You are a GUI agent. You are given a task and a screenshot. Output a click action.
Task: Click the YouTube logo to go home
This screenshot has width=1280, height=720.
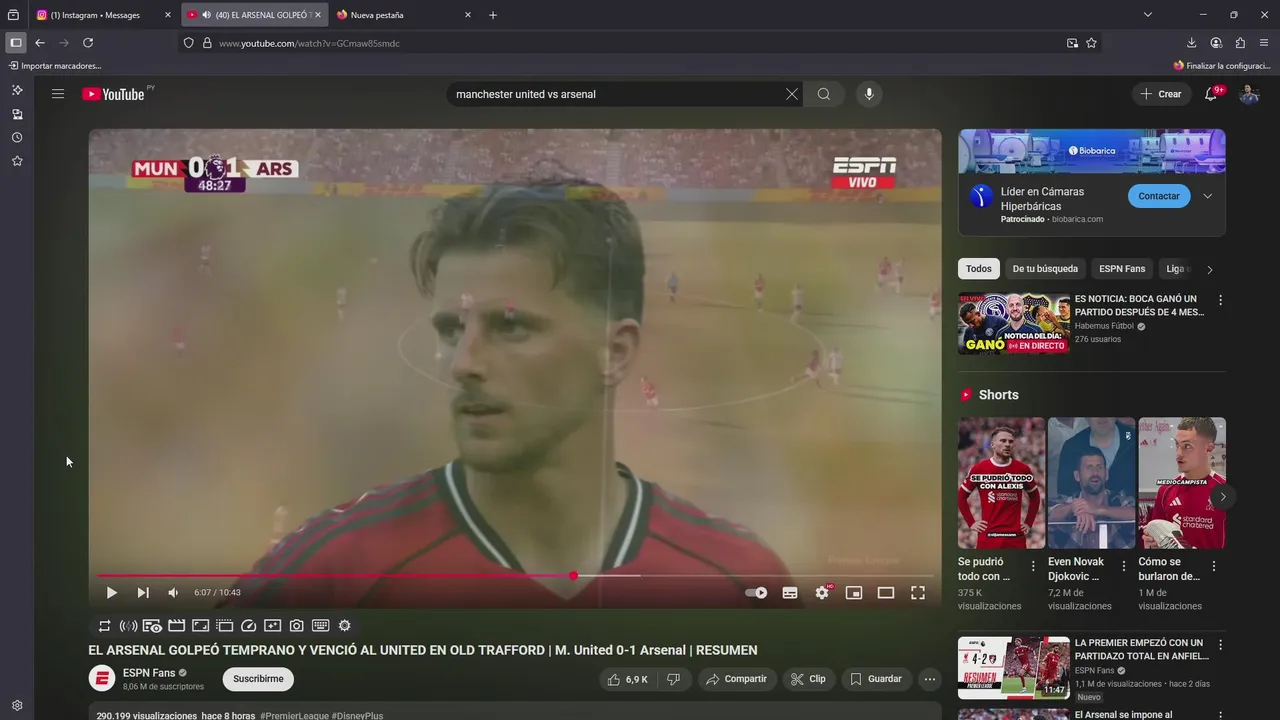coord(114,94)
